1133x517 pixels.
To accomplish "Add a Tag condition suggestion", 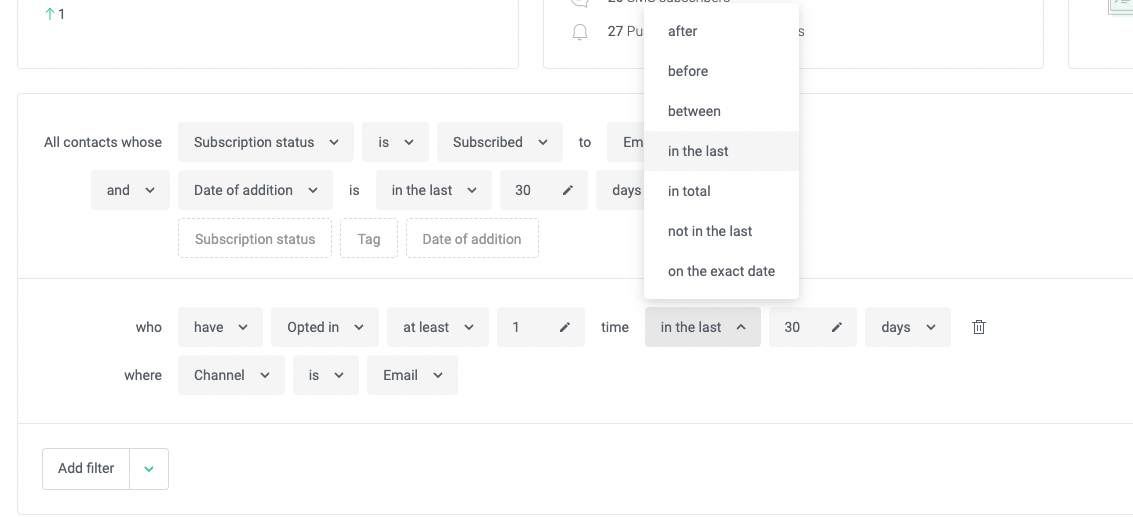I will coord(369,239).
